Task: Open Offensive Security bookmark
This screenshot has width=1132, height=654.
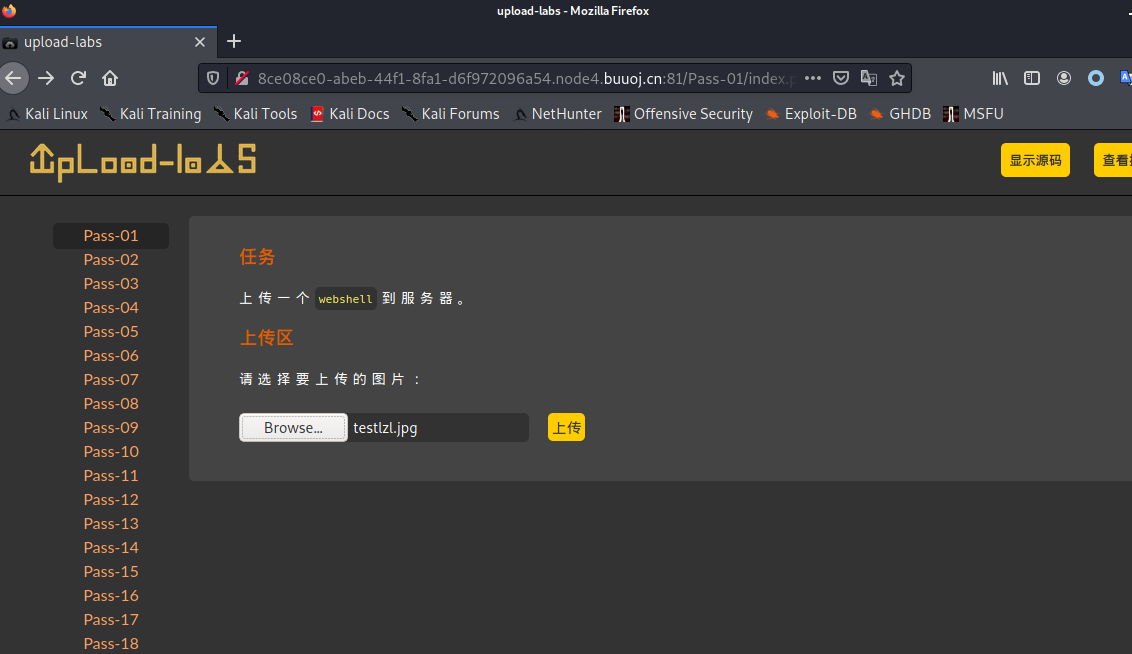Action: (x=683, y=114)
